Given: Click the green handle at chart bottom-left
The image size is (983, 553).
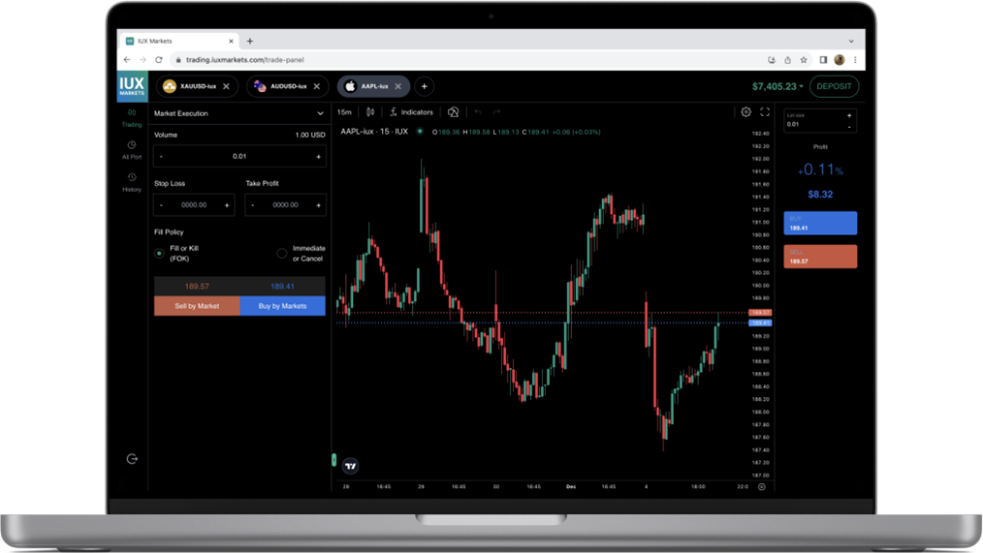Looking at the screenshot, I should [x=334, y=460].
